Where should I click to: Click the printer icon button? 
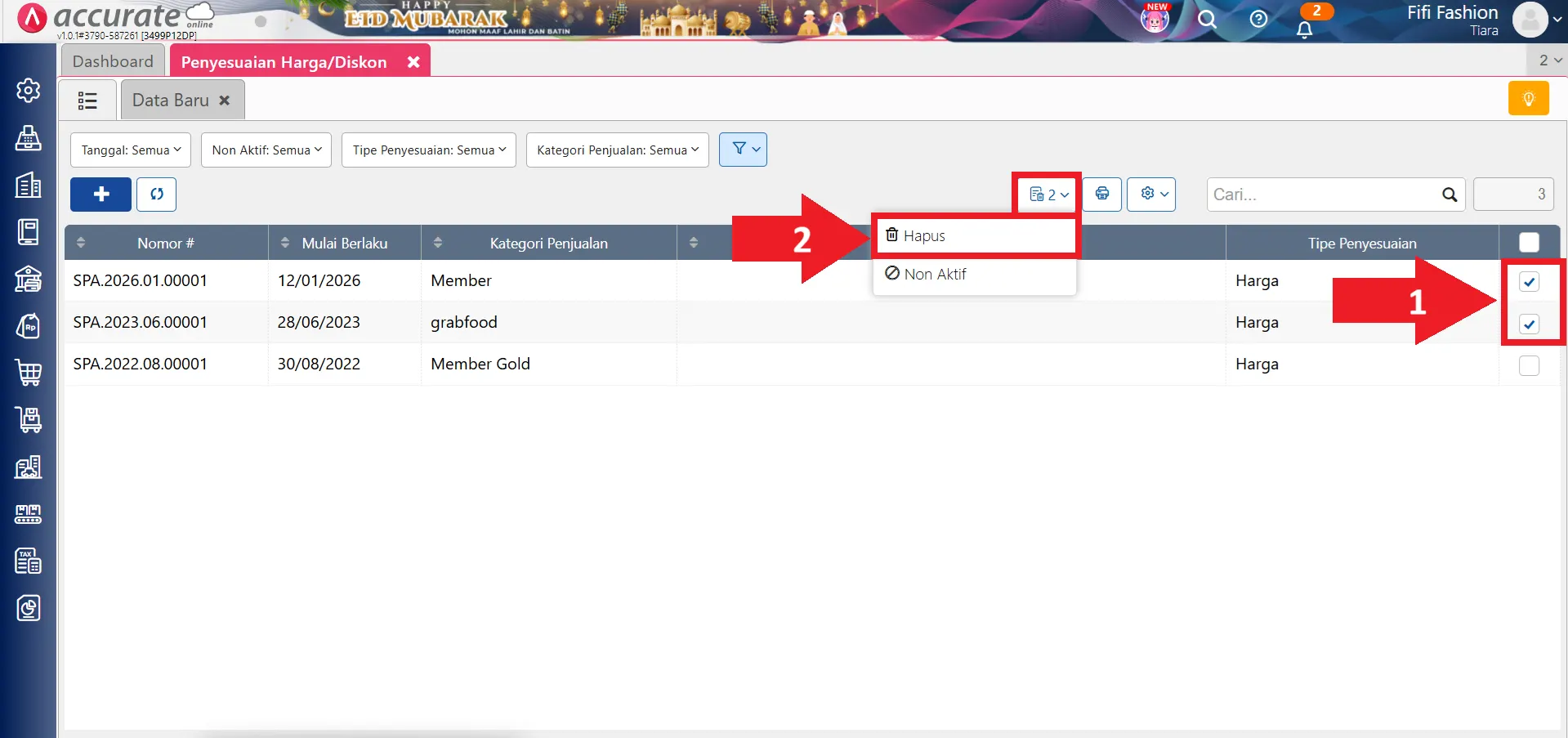point(1102,195)
